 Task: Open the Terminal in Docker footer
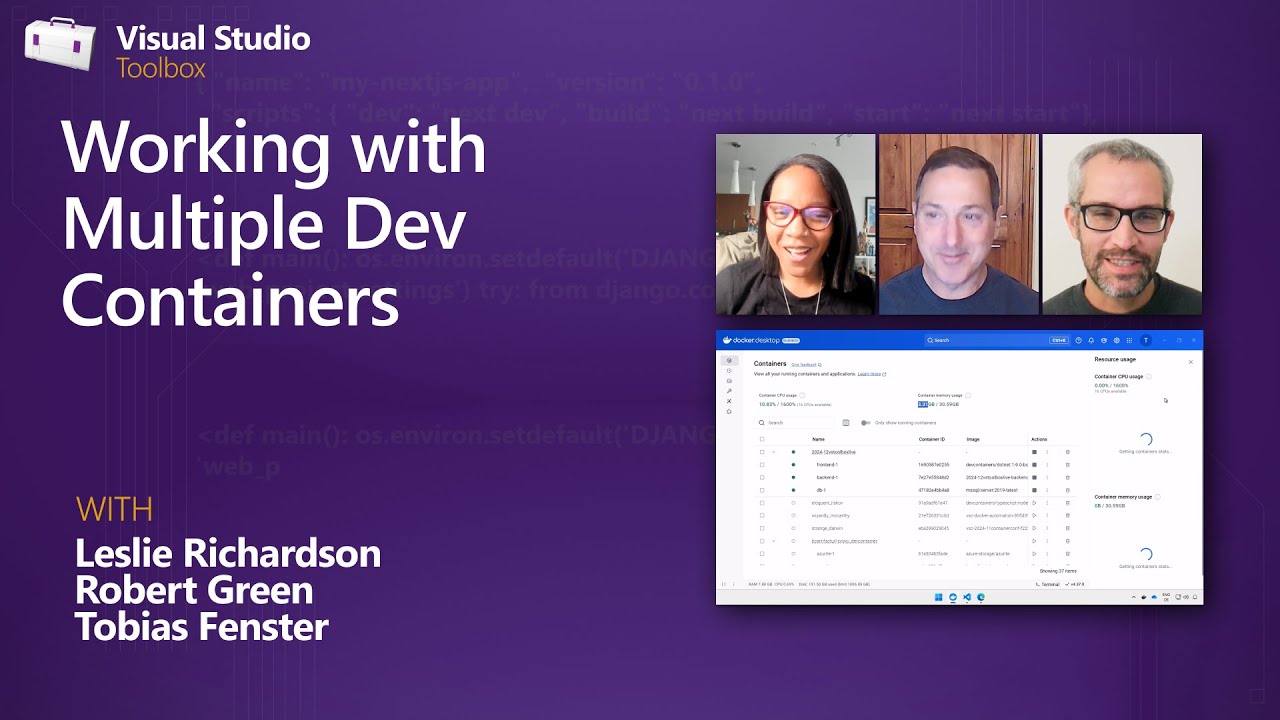pos(1047,584)
